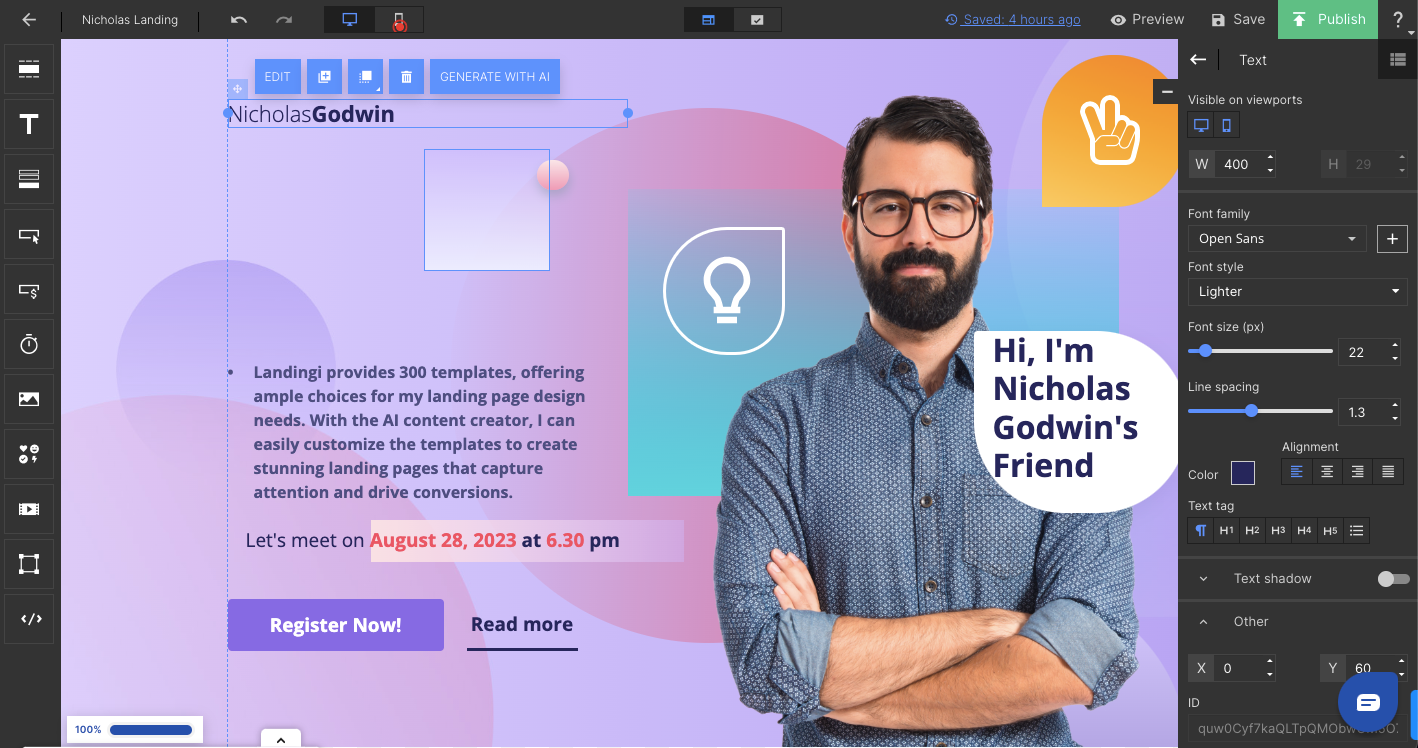The width and height of the screenshot is (1418, 748).
Task: Add a payment button widget with dollar icon
Action: pyautogui.click(x=29, y=290)
